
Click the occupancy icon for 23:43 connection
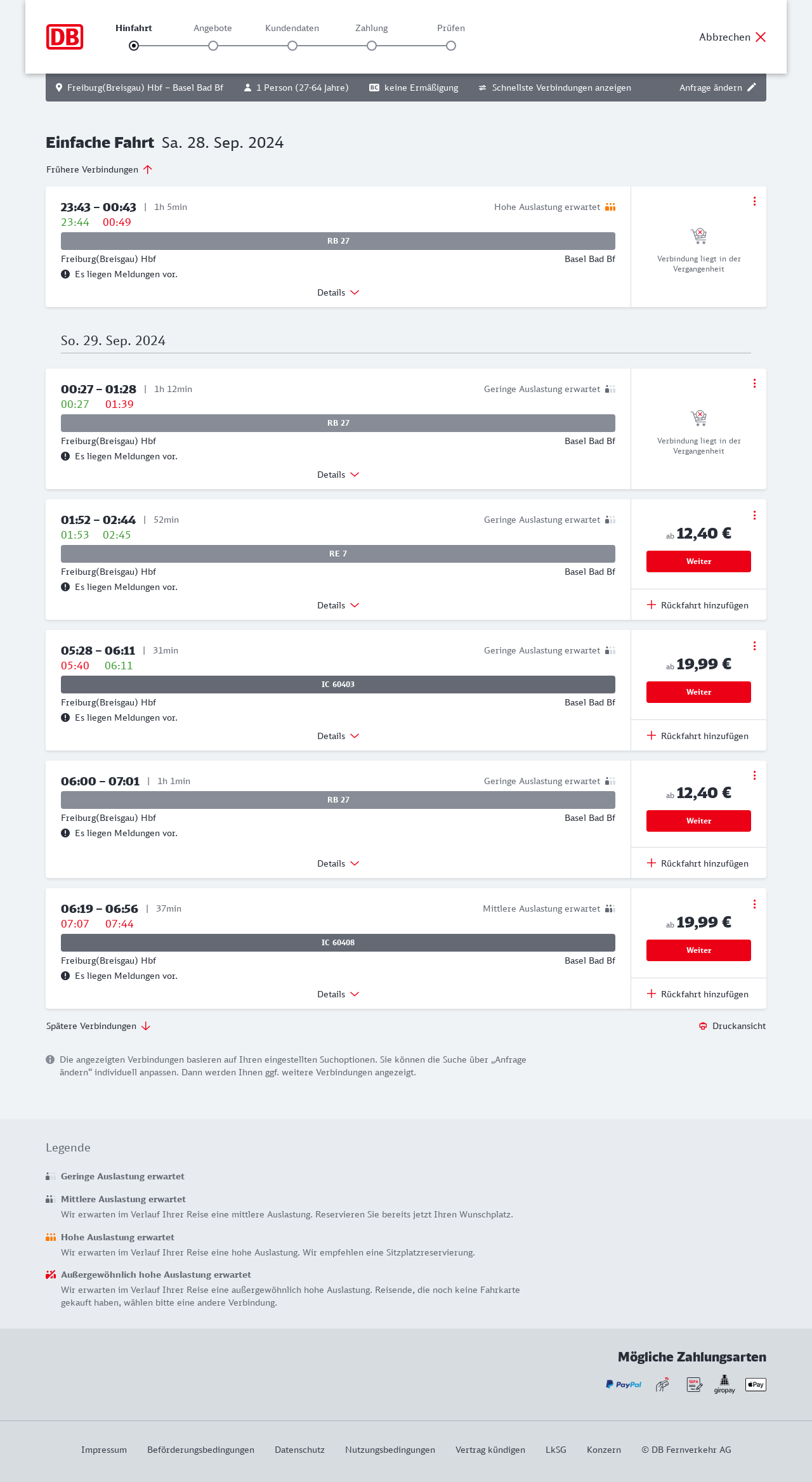(610, 207)
